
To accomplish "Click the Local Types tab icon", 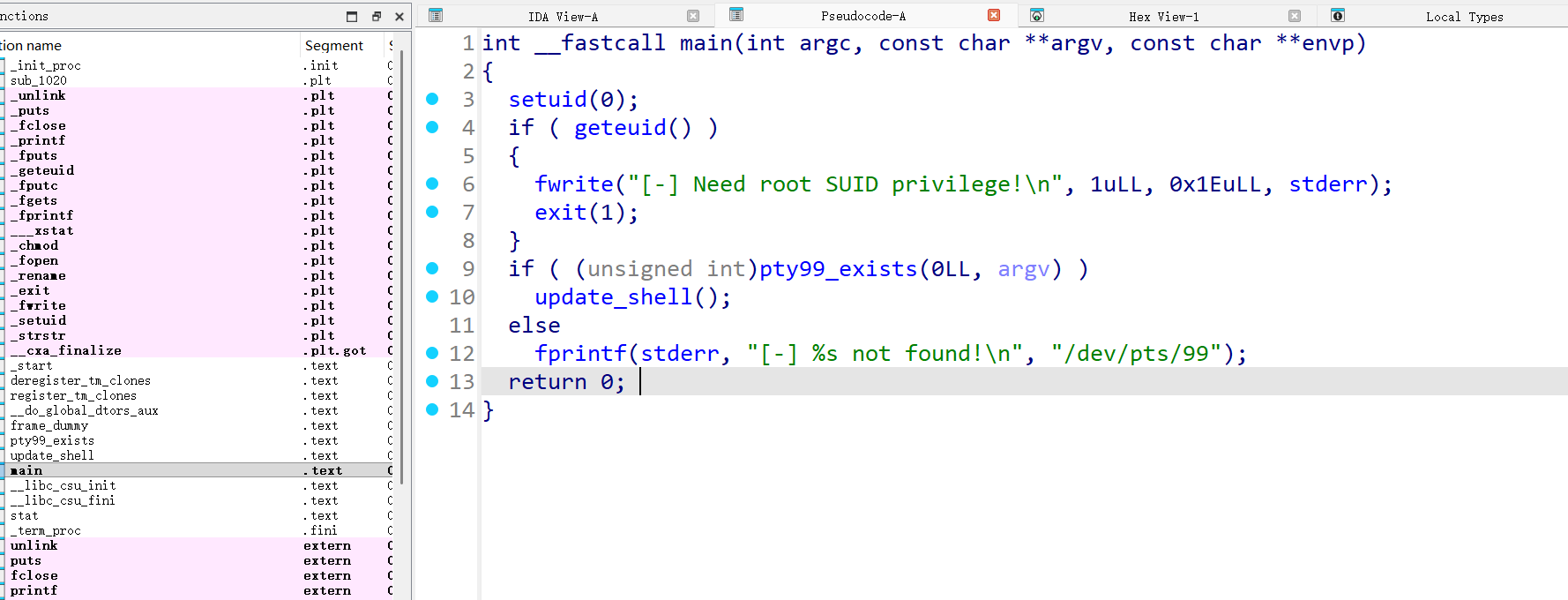I will pyautogui.click(x=1338, y=16).
